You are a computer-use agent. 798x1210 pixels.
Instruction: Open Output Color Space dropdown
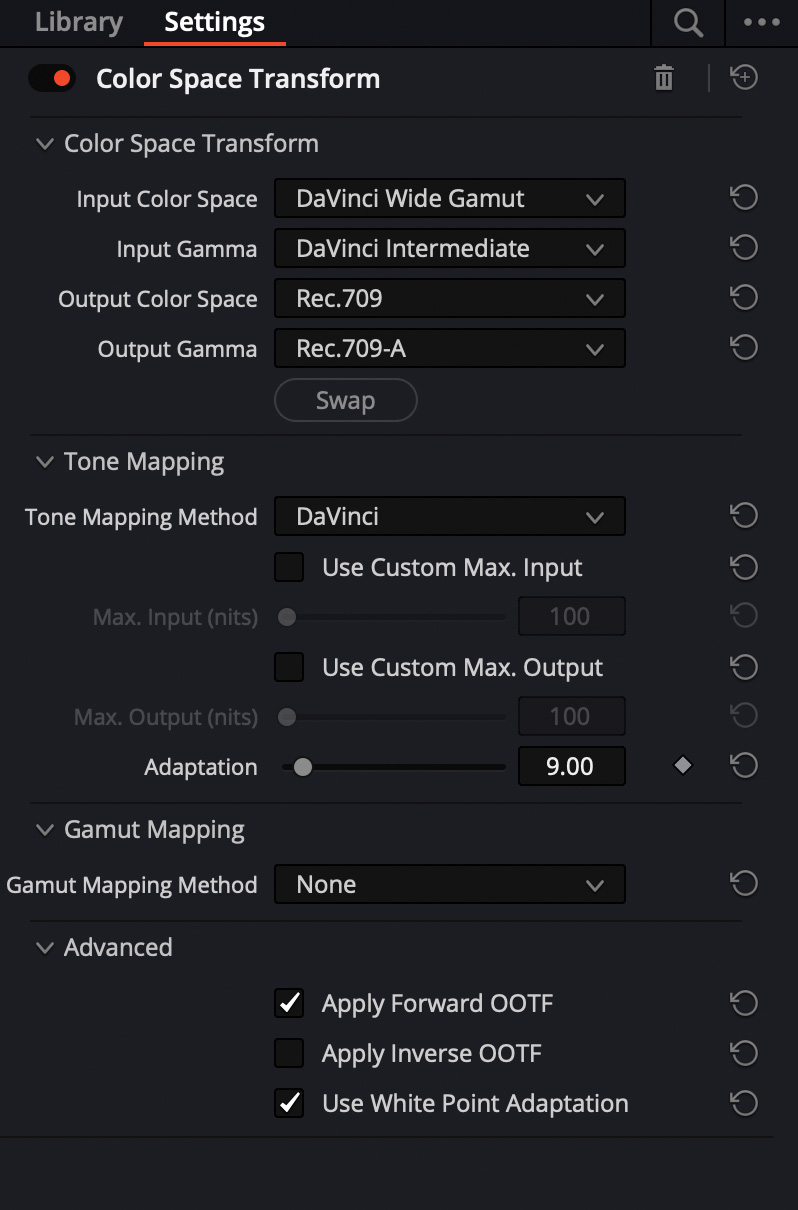(450, 298)
